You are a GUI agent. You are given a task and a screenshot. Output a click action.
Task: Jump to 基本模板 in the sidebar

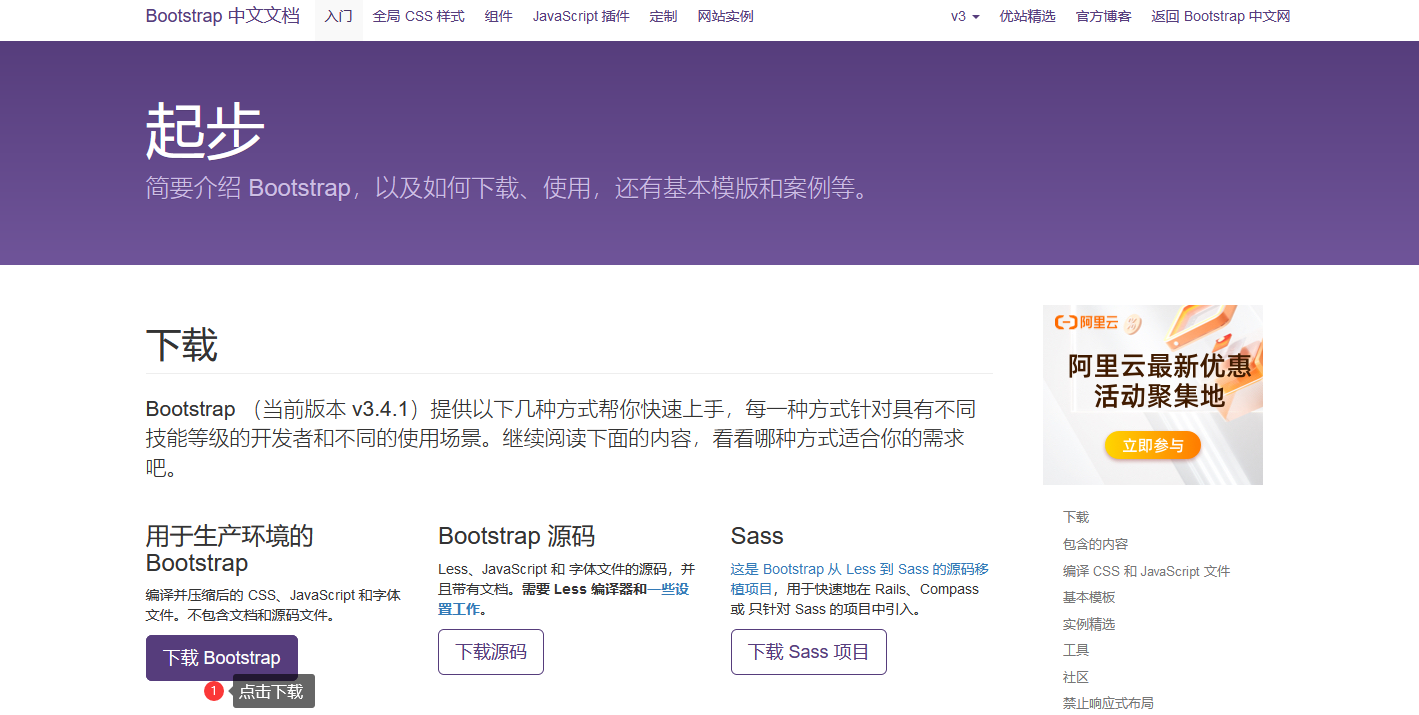(1089, 597)
